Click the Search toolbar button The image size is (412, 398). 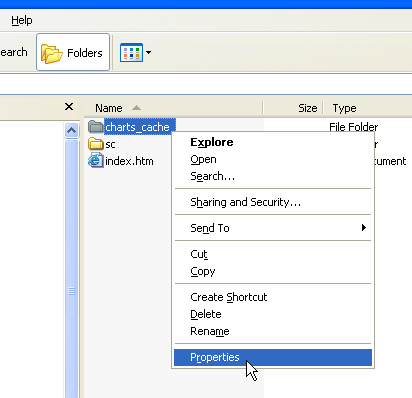[14, 52]
